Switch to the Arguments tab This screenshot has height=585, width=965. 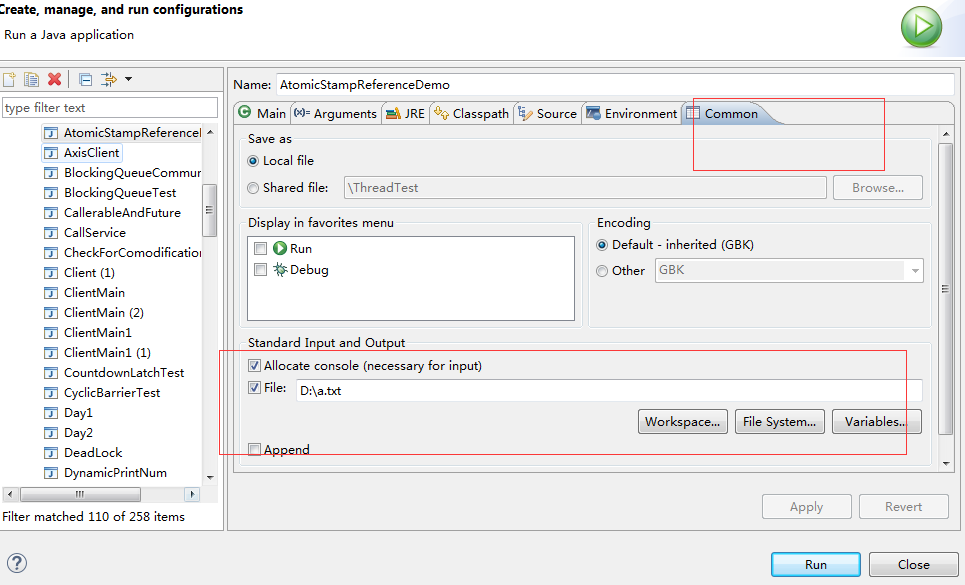point(335,113)
